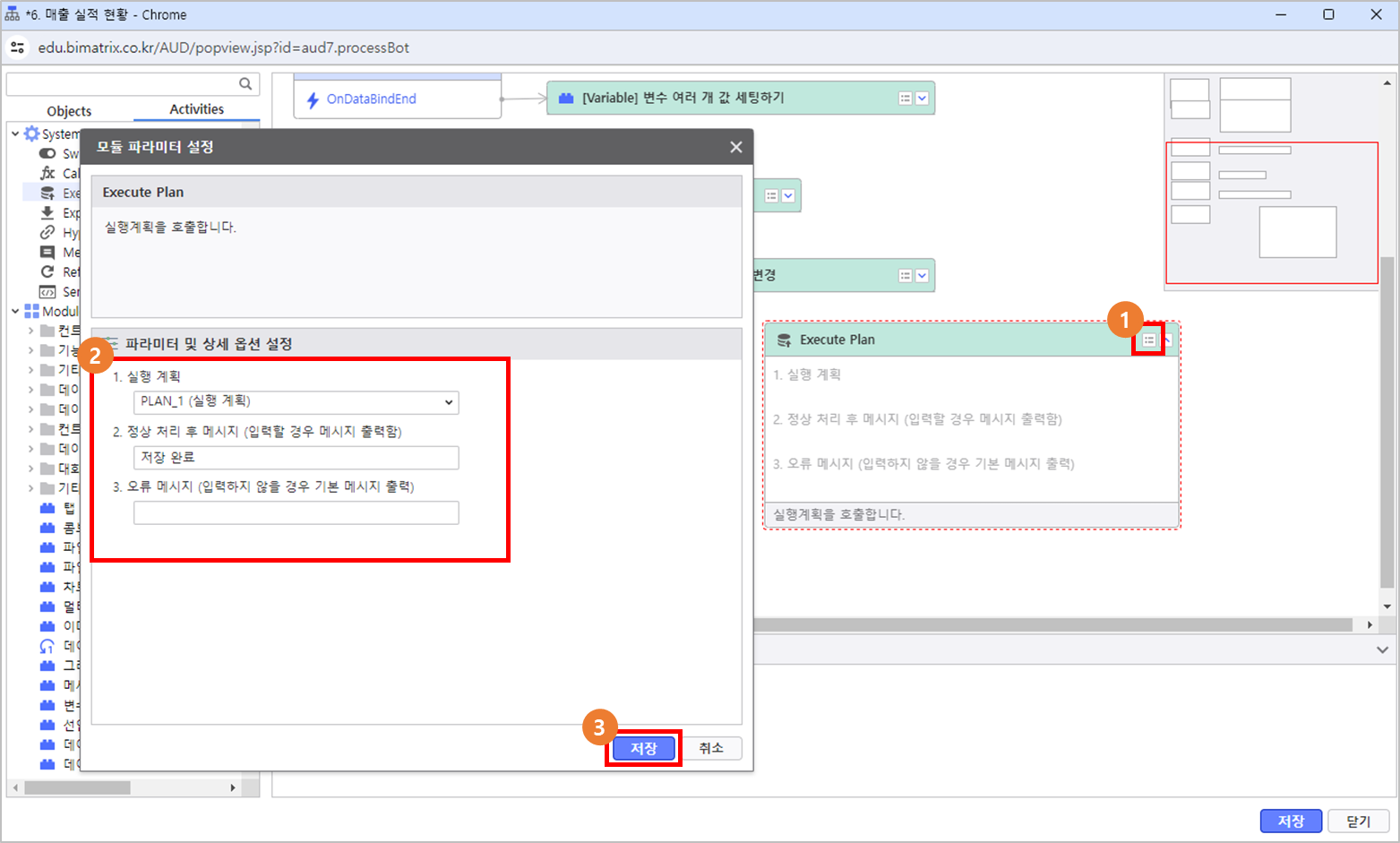Select the 차트 module brick icon

[47, 587]
